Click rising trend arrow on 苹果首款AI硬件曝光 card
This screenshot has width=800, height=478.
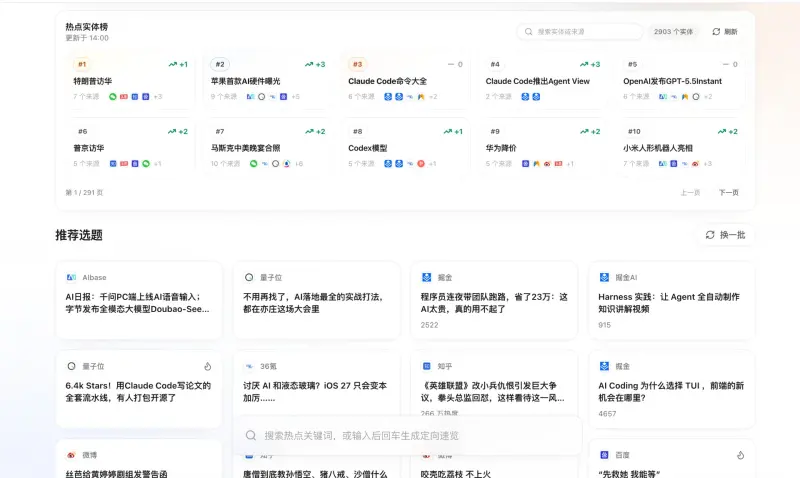309,64
